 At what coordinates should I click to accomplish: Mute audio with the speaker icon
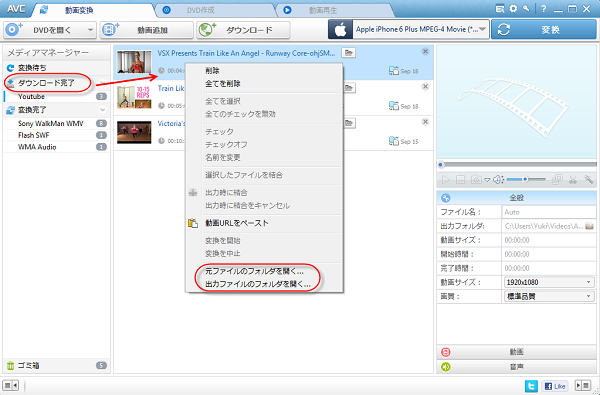click(x=498, y=180)
